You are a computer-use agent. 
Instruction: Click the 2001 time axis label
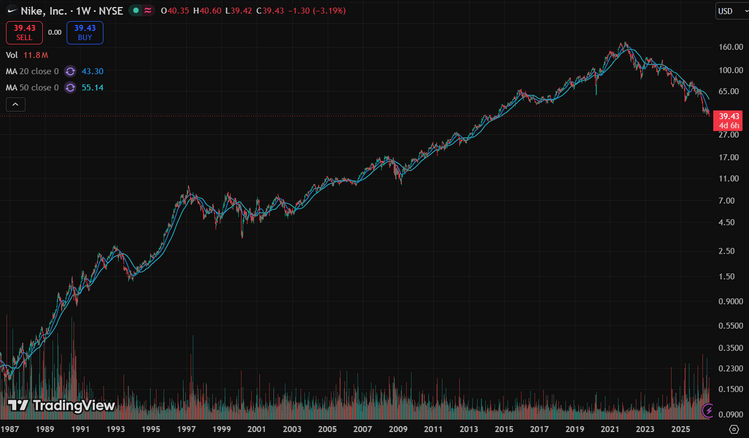[257, 429]
